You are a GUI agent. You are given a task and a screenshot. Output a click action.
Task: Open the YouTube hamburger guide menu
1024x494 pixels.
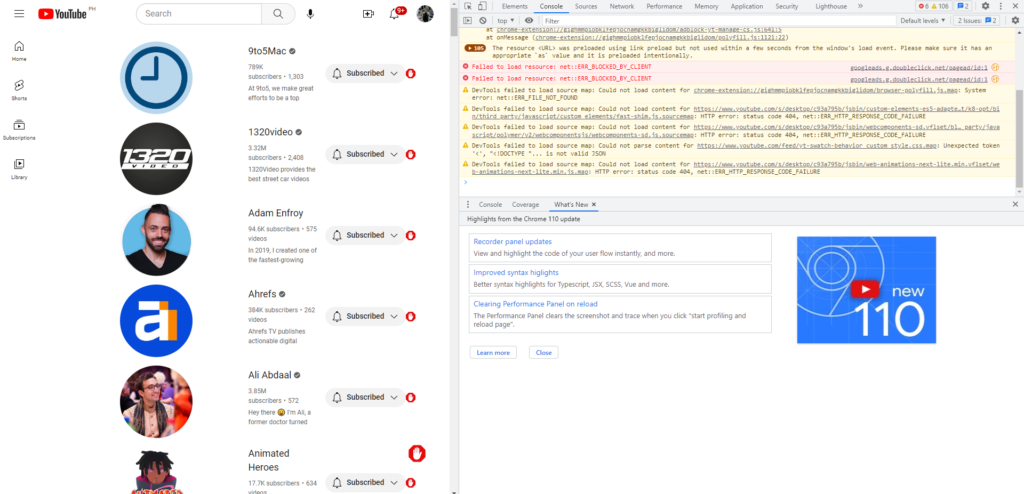(x=19, y=14)
